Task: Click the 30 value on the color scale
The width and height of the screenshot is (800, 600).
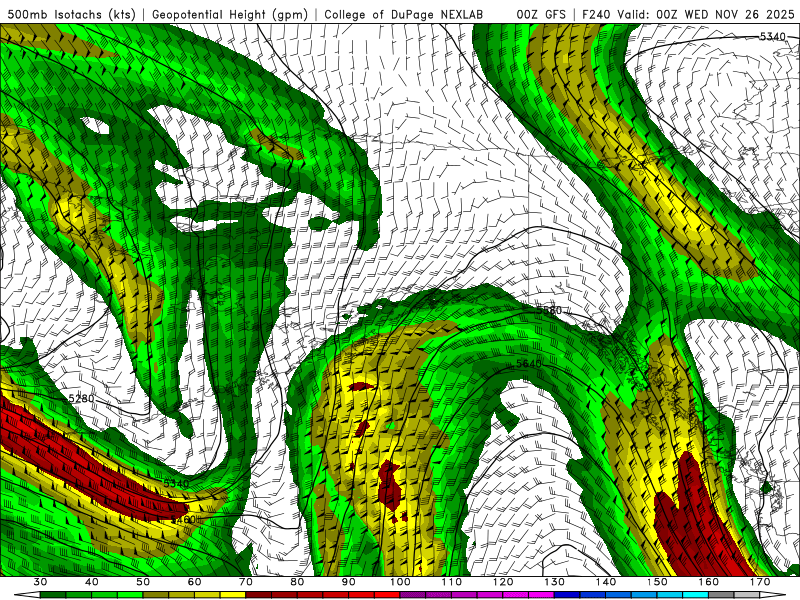Action: point(40,582)
